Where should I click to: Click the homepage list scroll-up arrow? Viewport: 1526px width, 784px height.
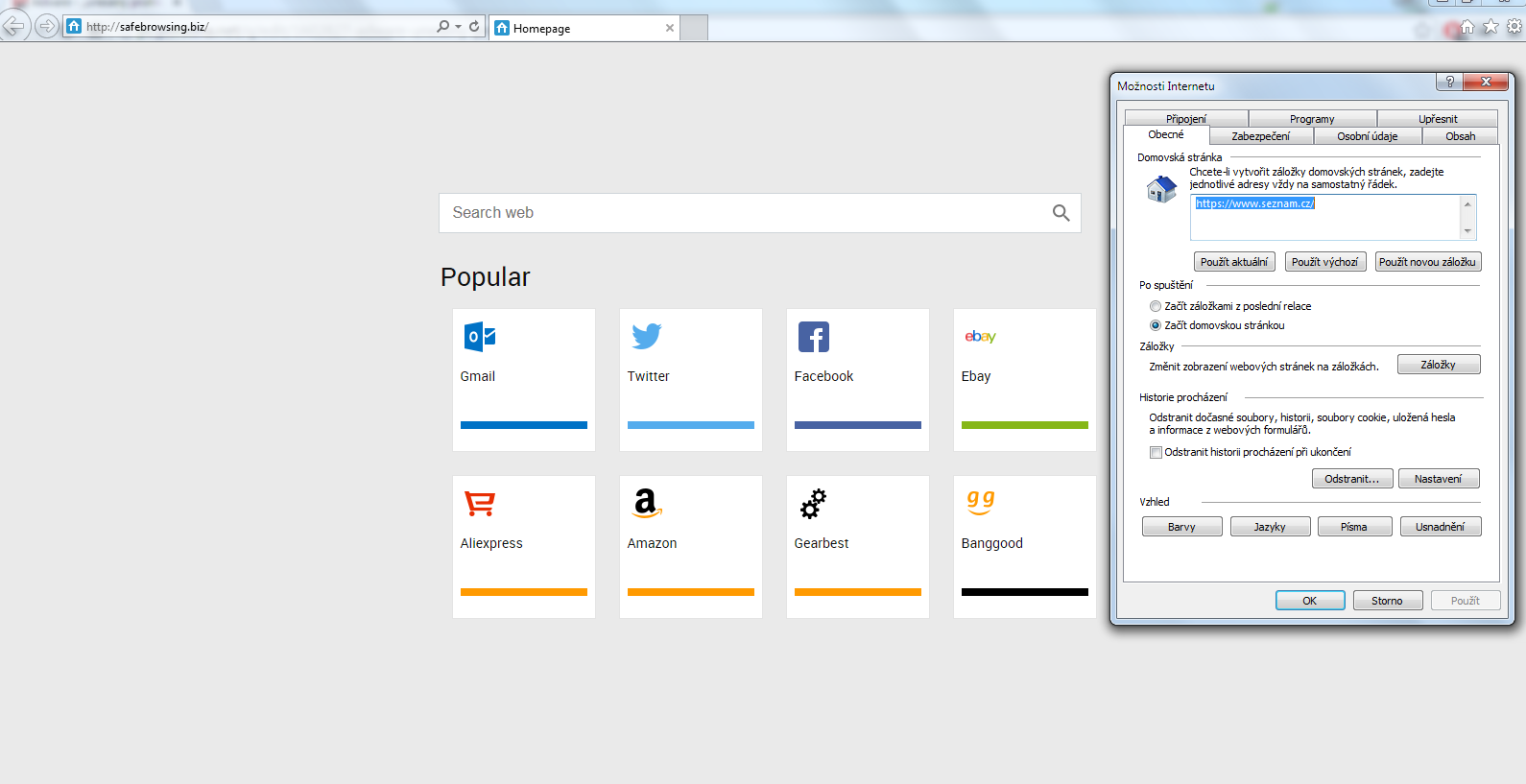[x=1467, y=204]
